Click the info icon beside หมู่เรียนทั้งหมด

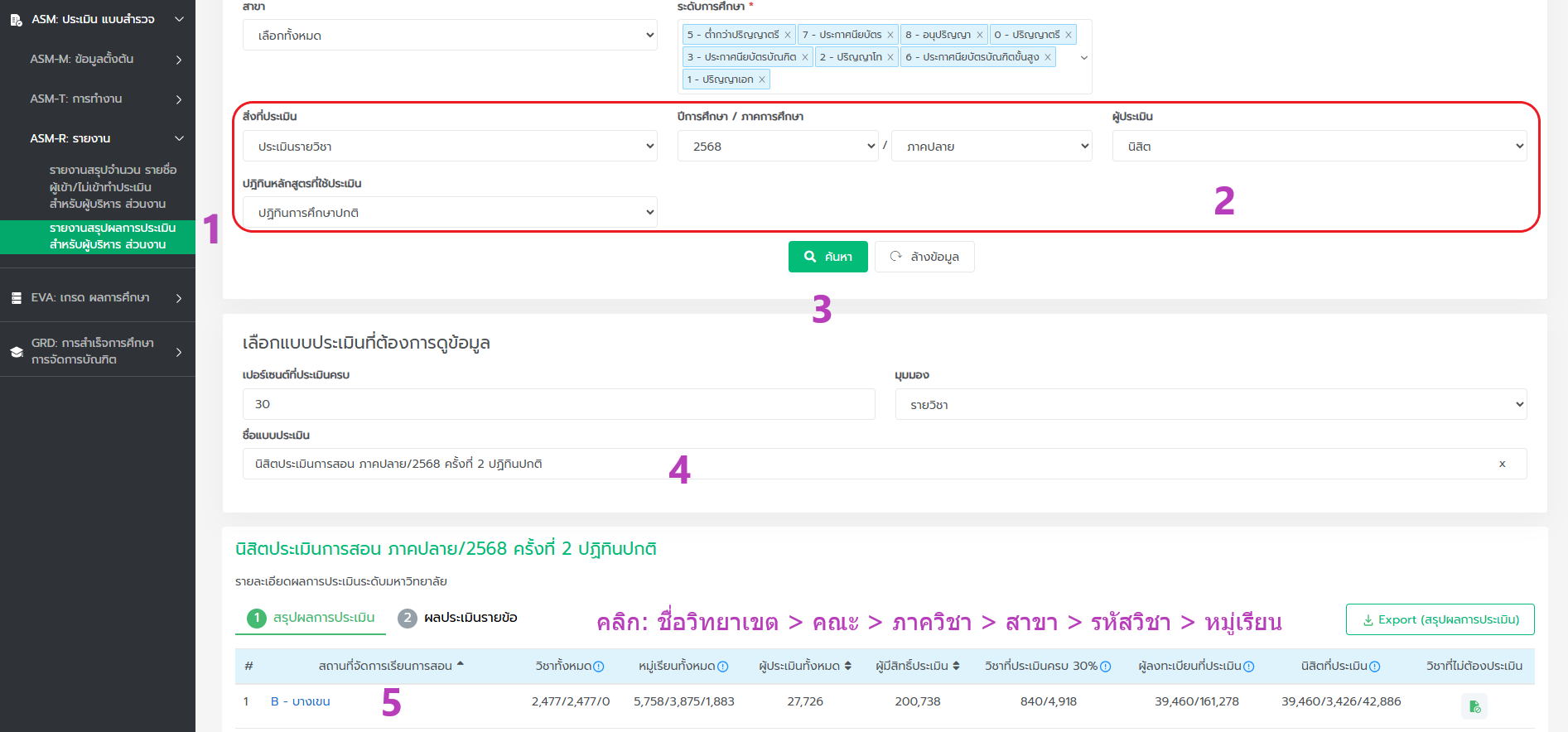pyautogui.click(x=723, y=667)
